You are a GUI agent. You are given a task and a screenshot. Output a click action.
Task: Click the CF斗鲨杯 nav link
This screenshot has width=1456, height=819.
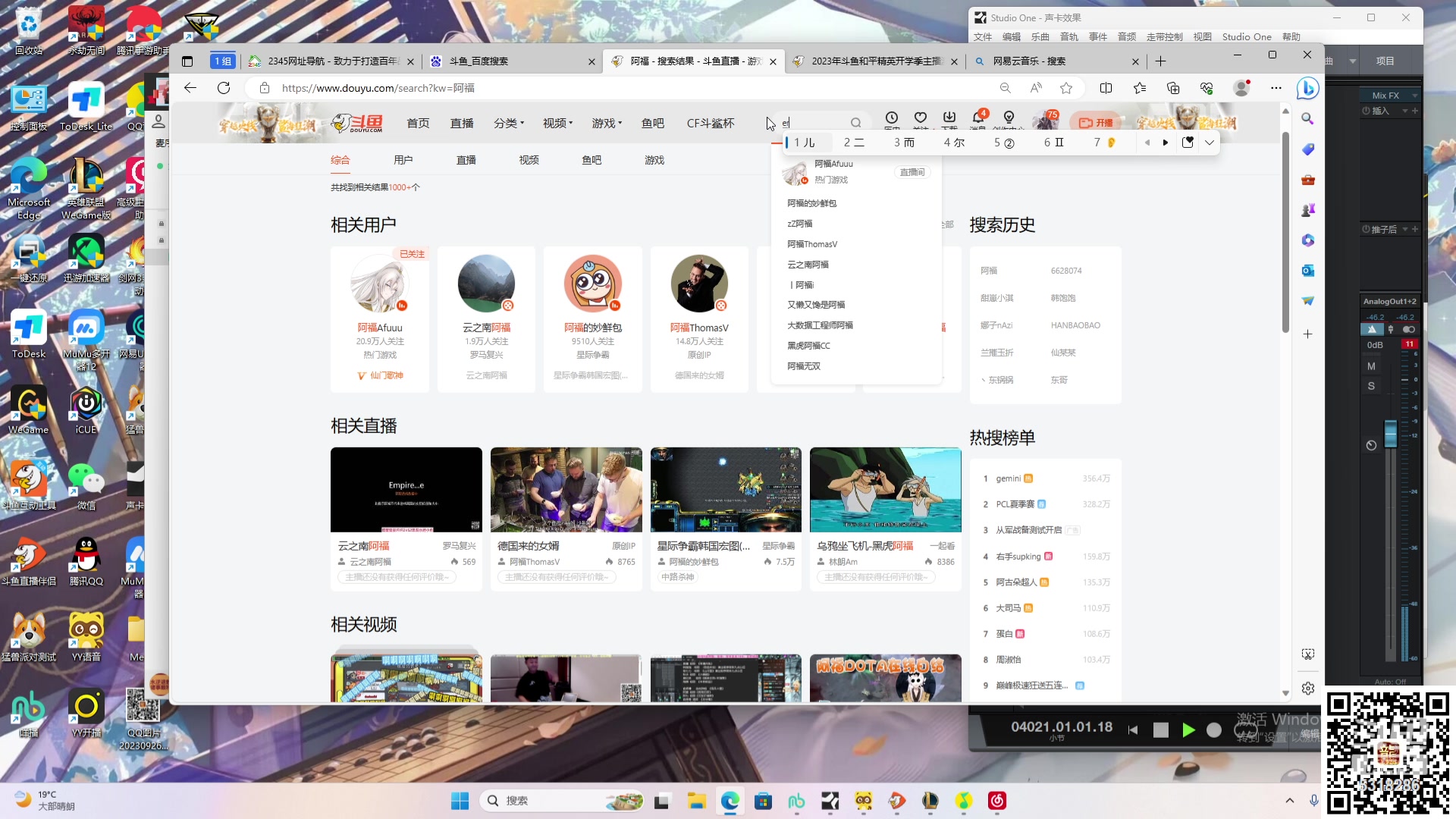coord(710,123)
